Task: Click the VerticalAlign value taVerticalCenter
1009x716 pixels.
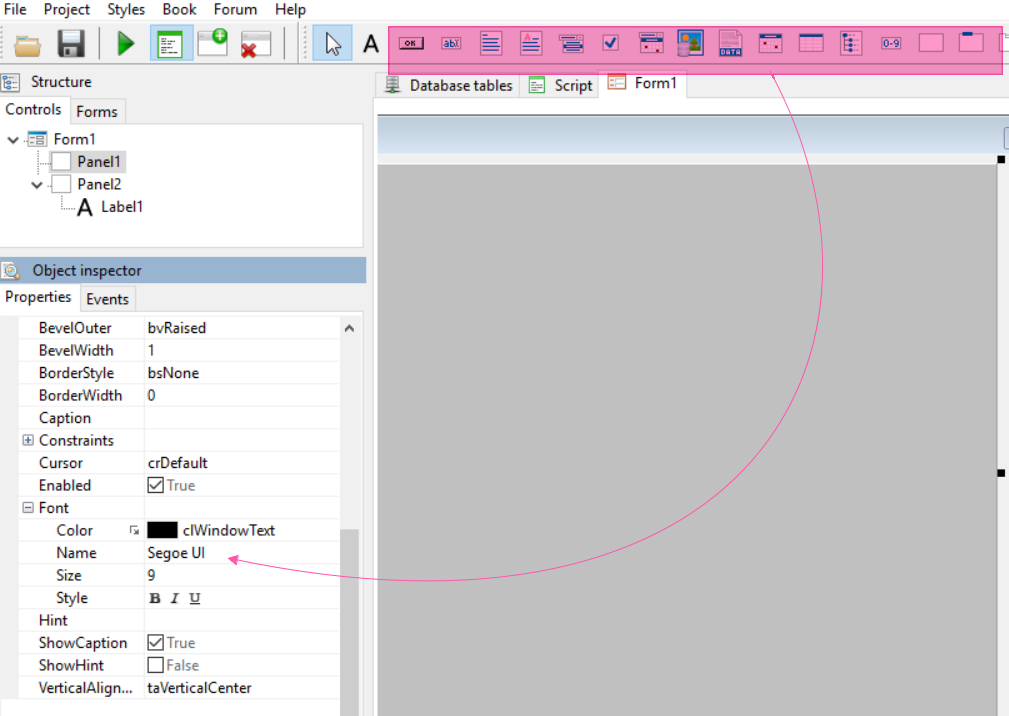Action: [x=199, y=688]
